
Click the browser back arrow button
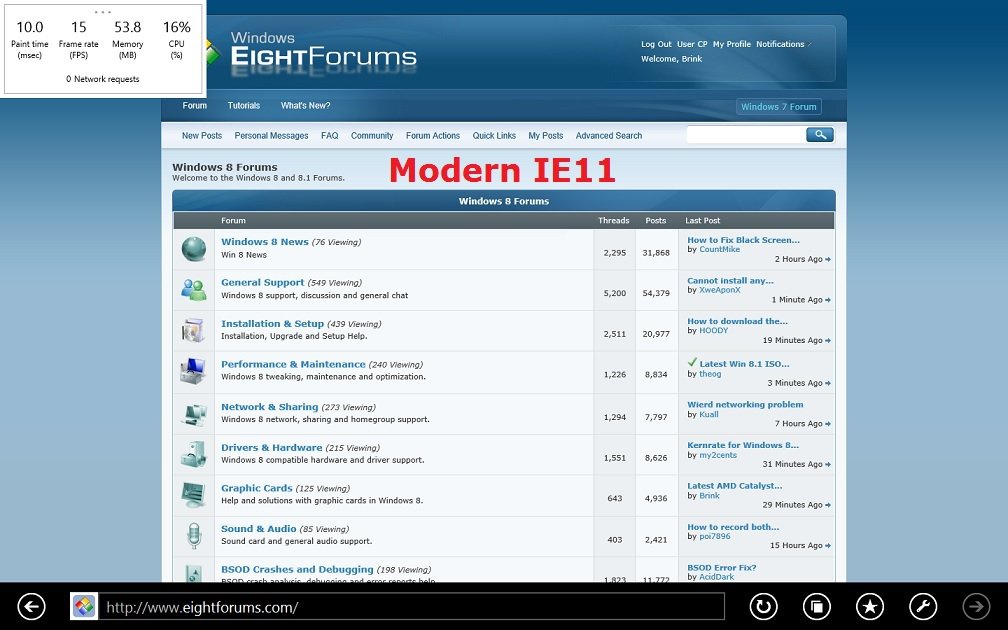click(32, 606)
